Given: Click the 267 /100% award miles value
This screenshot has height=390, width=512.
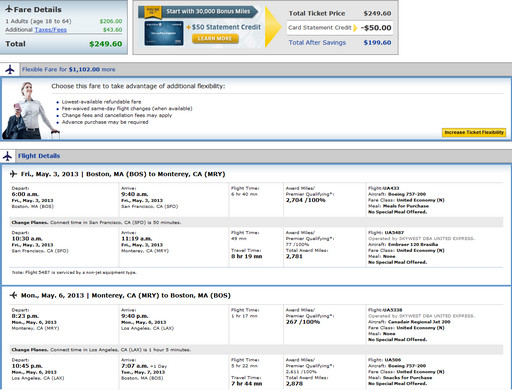Looking at the screenshot, I should pos(303,322).
